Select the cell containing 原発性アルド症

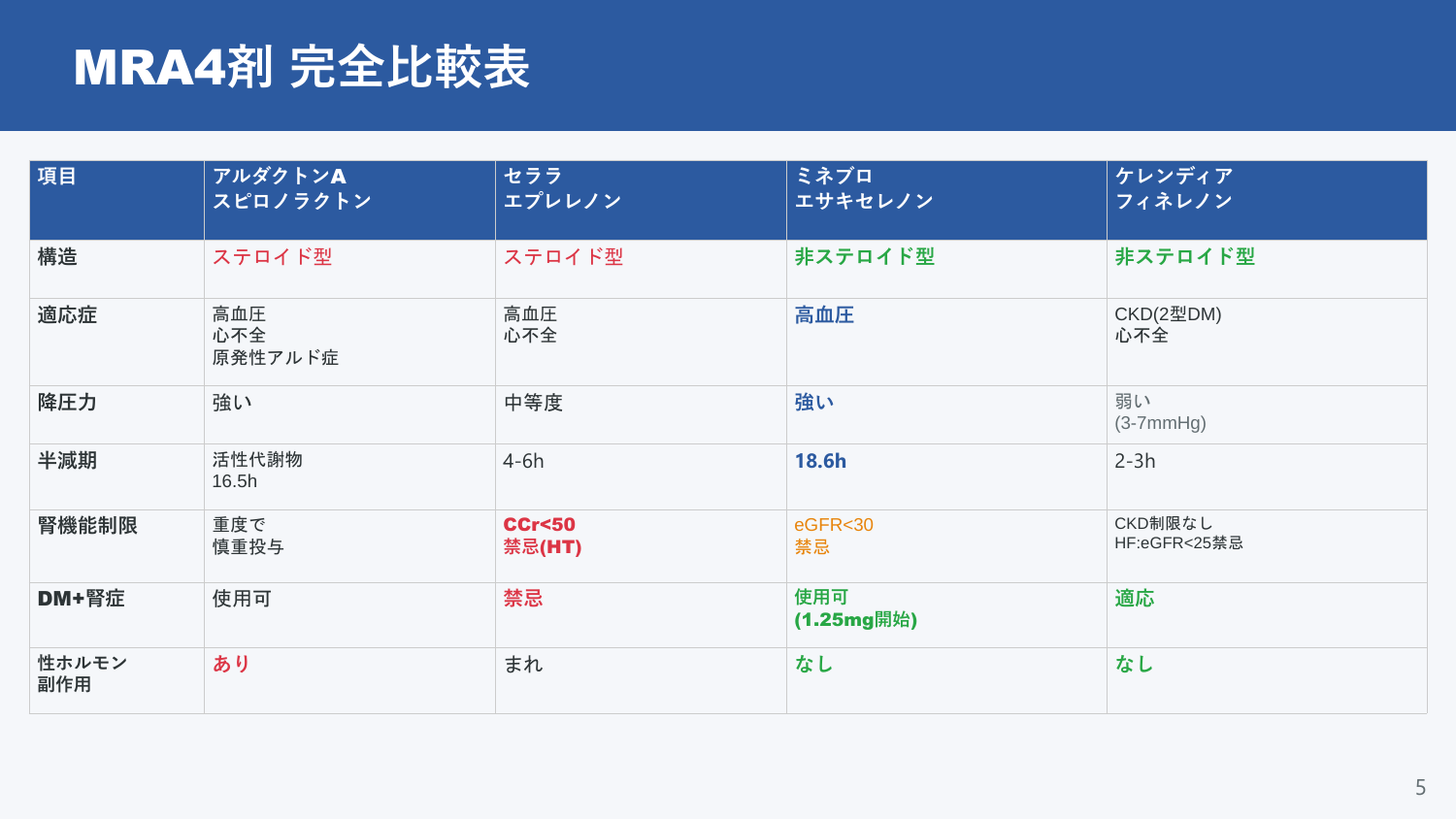pyautogui.click(x=349, y=342)
